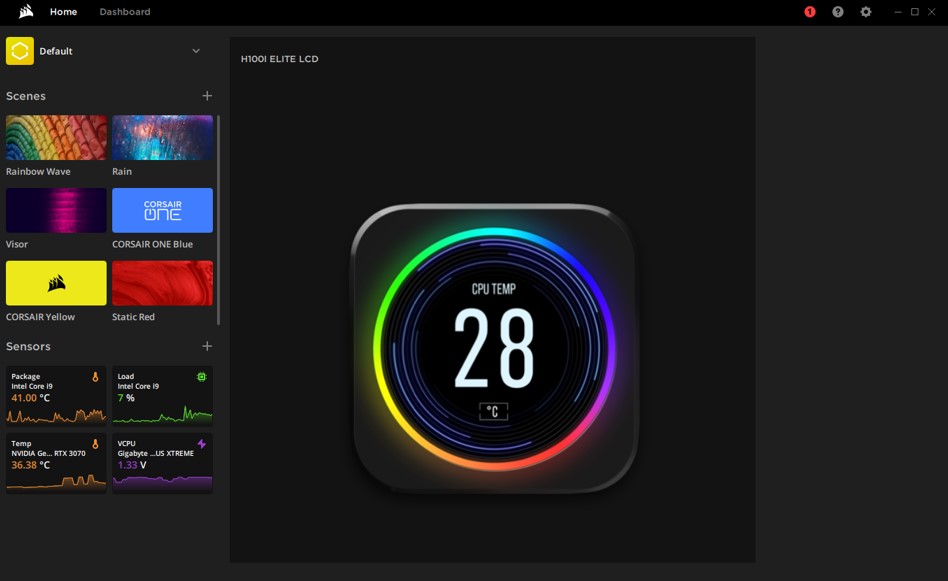Click the 36.38 °C GPU temperature value
This screenshot has height=581, width=948.
(x=31, y=465)
